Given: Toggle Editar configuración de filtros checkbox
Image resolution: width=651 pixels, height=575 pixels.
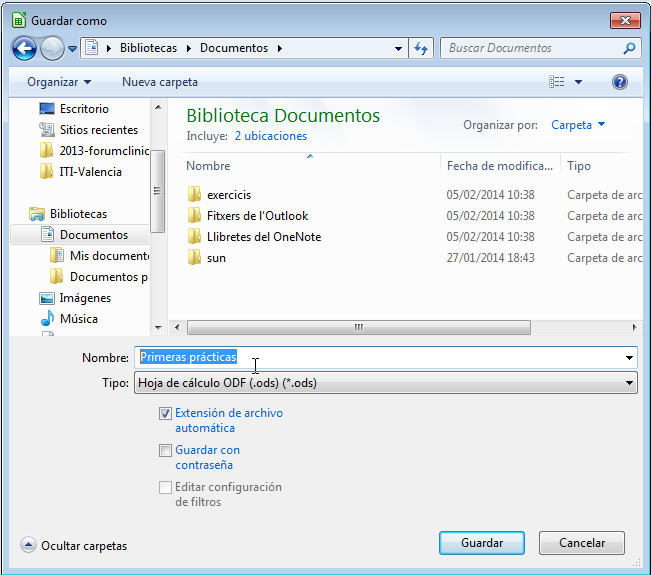Looking at the screenshot, I should pyautogui.click(x=165, y=487).
